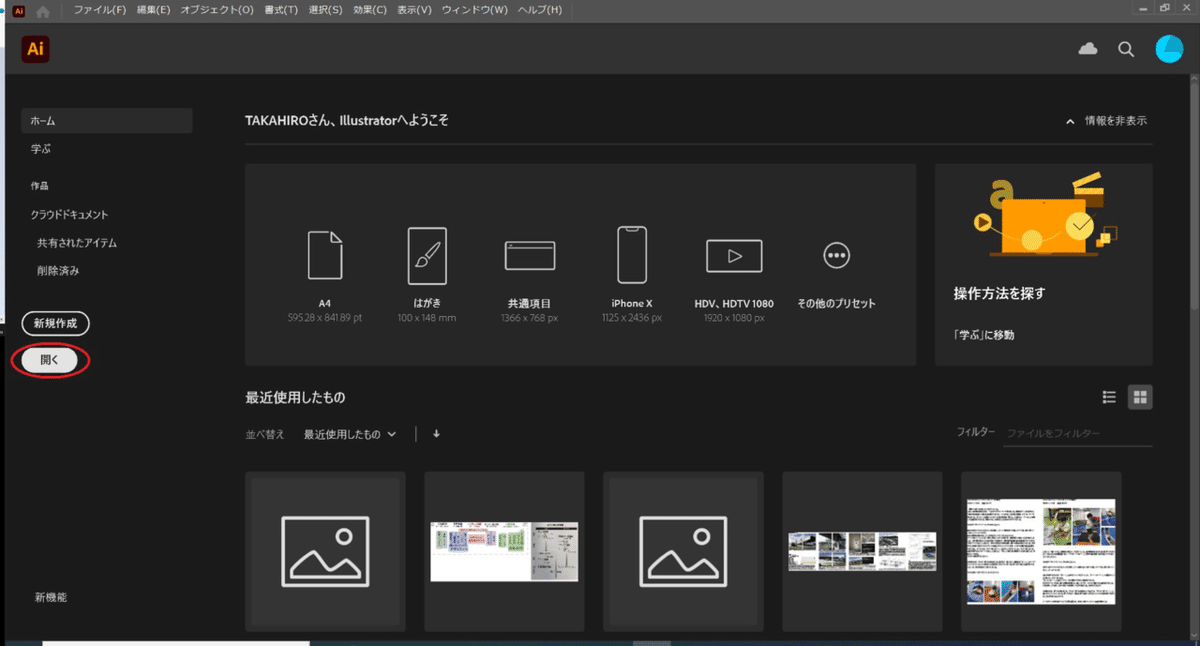Switch recent files to grid view
The width and height of the screenshot is (1200, 646).
(x=1140, y=397)
